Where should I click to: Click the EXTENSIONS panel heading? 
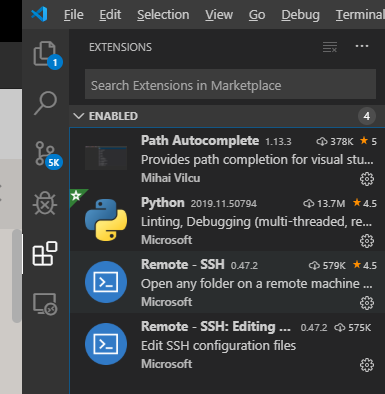coord(120,47)
